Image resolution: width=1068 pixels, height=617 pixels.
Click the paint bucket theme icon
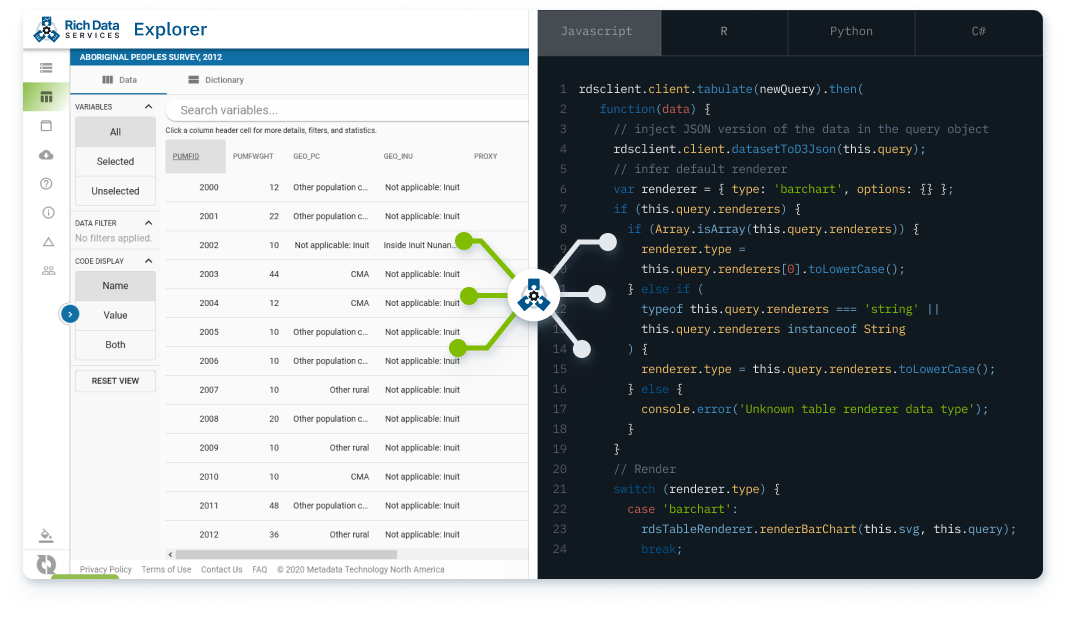pyautogui.click(x=46, y=535)
